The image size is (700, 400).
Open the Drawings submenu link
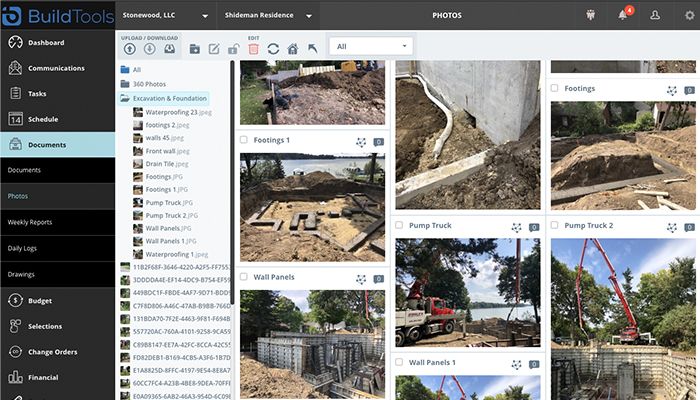point(58,274)
